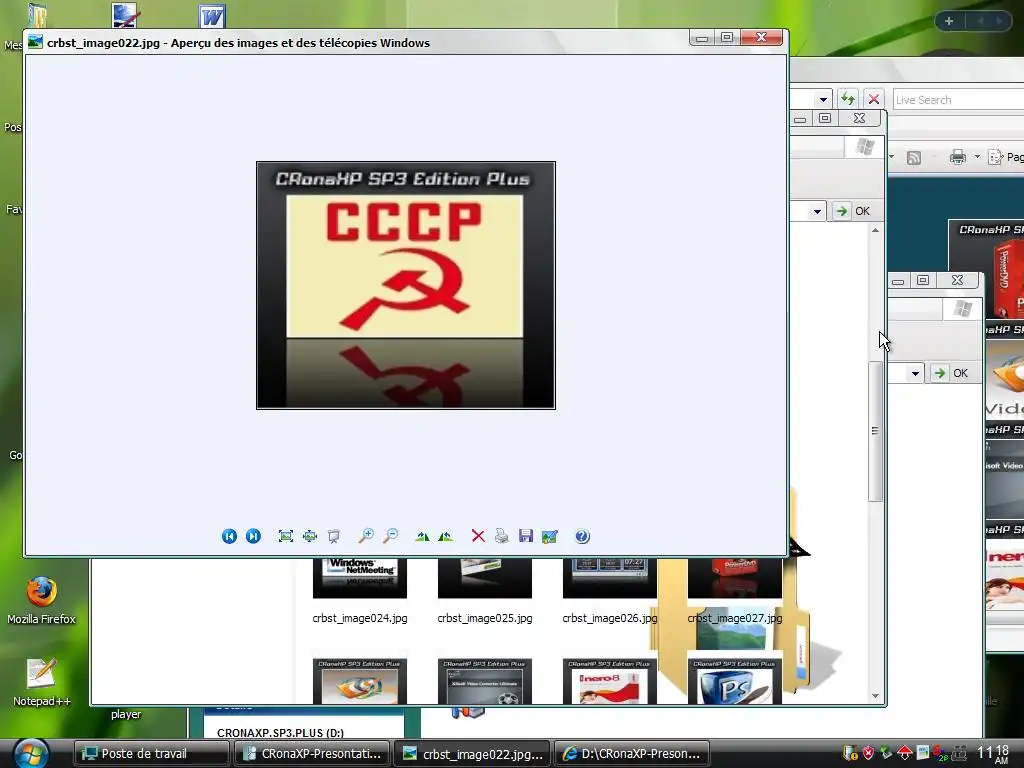This screenshot has height=768, width=1024.
Task: Select the Nero 8 thumbnail in folder
Action: tap(609, 681)
